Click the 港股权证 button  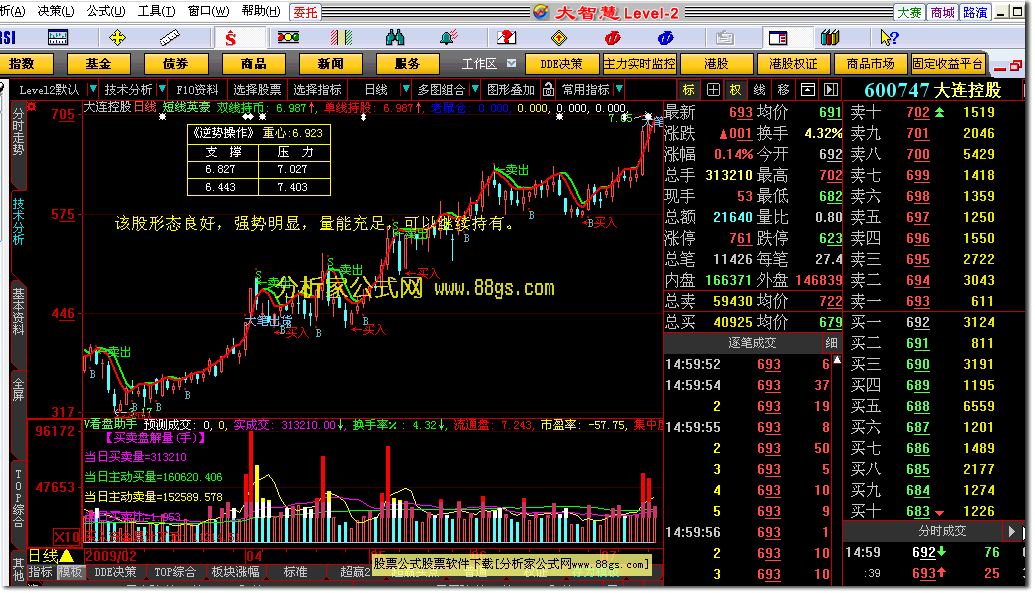click(793, 63)
